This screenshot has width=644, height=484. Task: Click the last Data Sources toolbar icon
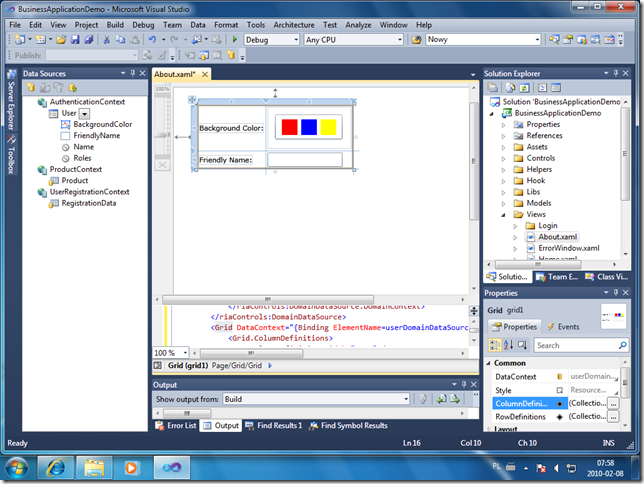click(x=73, y=88)
